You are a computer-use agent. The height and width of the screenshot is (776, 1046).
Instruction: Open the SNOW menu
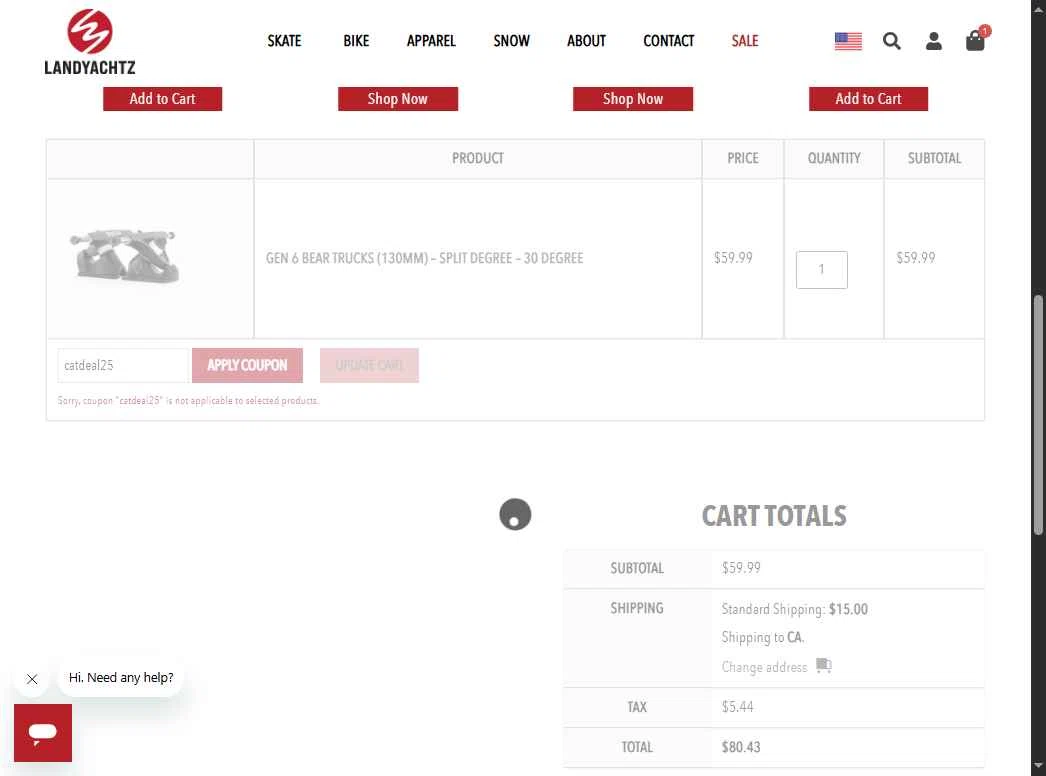coord(511,41)
